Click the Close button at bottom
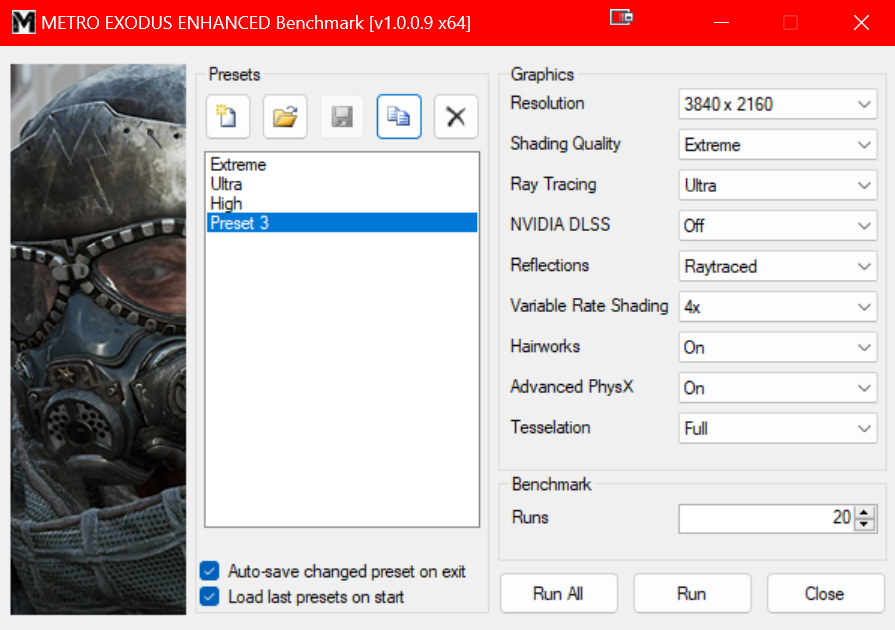Screen dimensions: 895x630 pyautogui.click(x=825, y=593)
